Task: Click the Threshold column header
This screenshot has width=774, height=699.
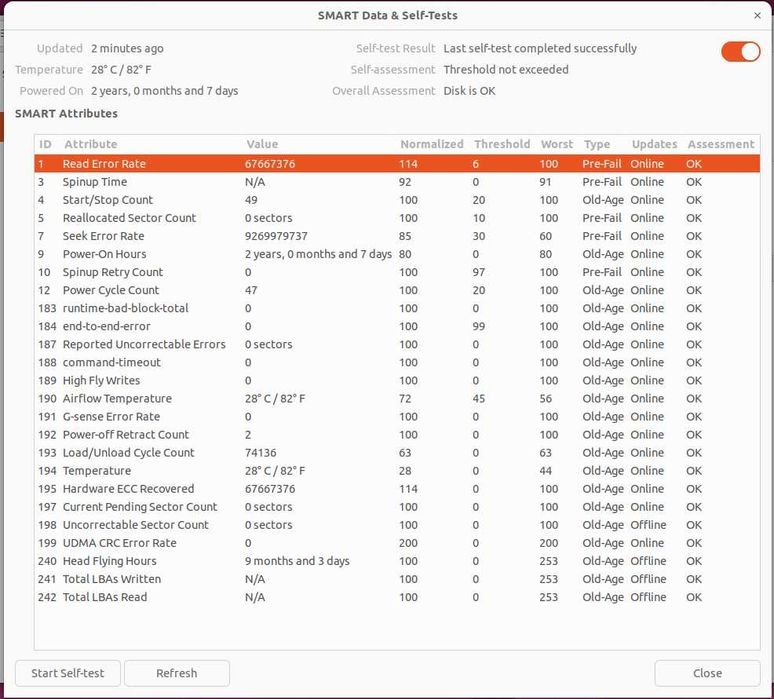Action: tap(502, 144)
